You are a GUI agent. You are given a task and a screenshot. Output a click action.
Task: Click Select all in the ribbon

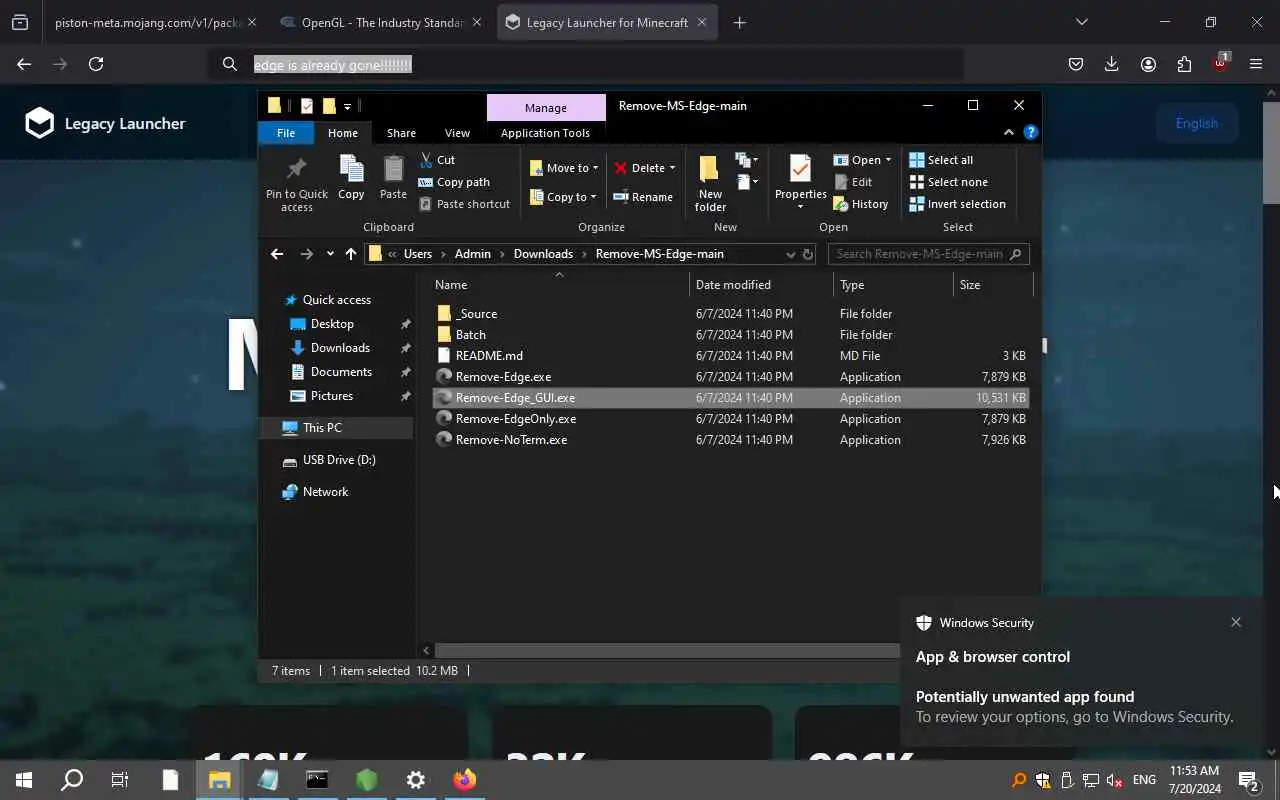(x=940, y=160)
